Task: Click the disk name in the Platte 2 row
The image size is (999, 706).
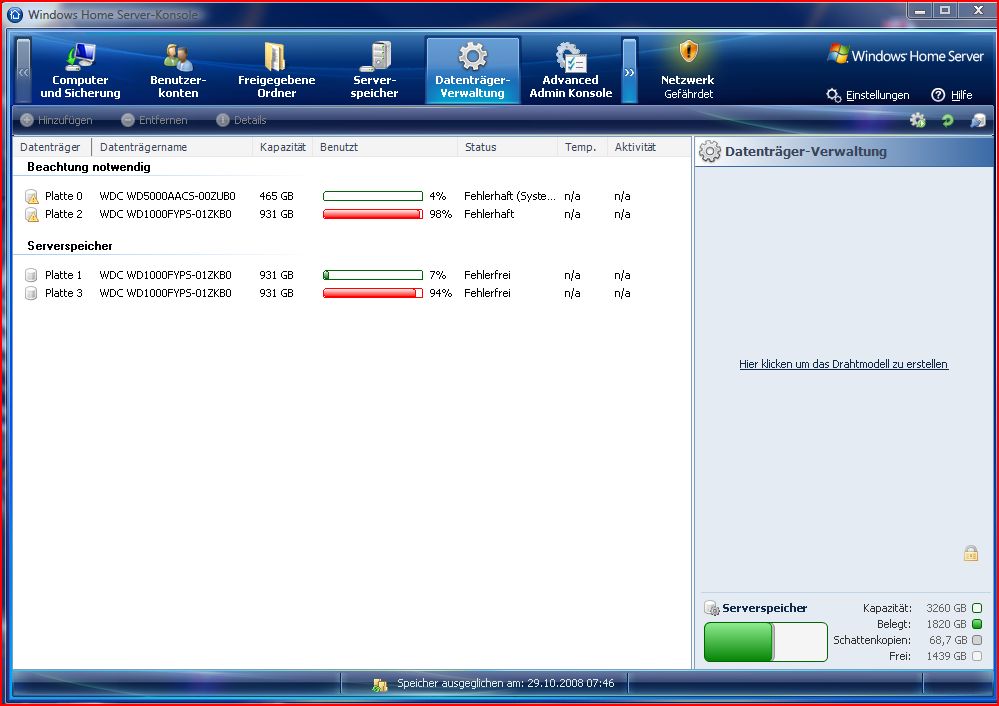Action: click(x=166, y=214)
